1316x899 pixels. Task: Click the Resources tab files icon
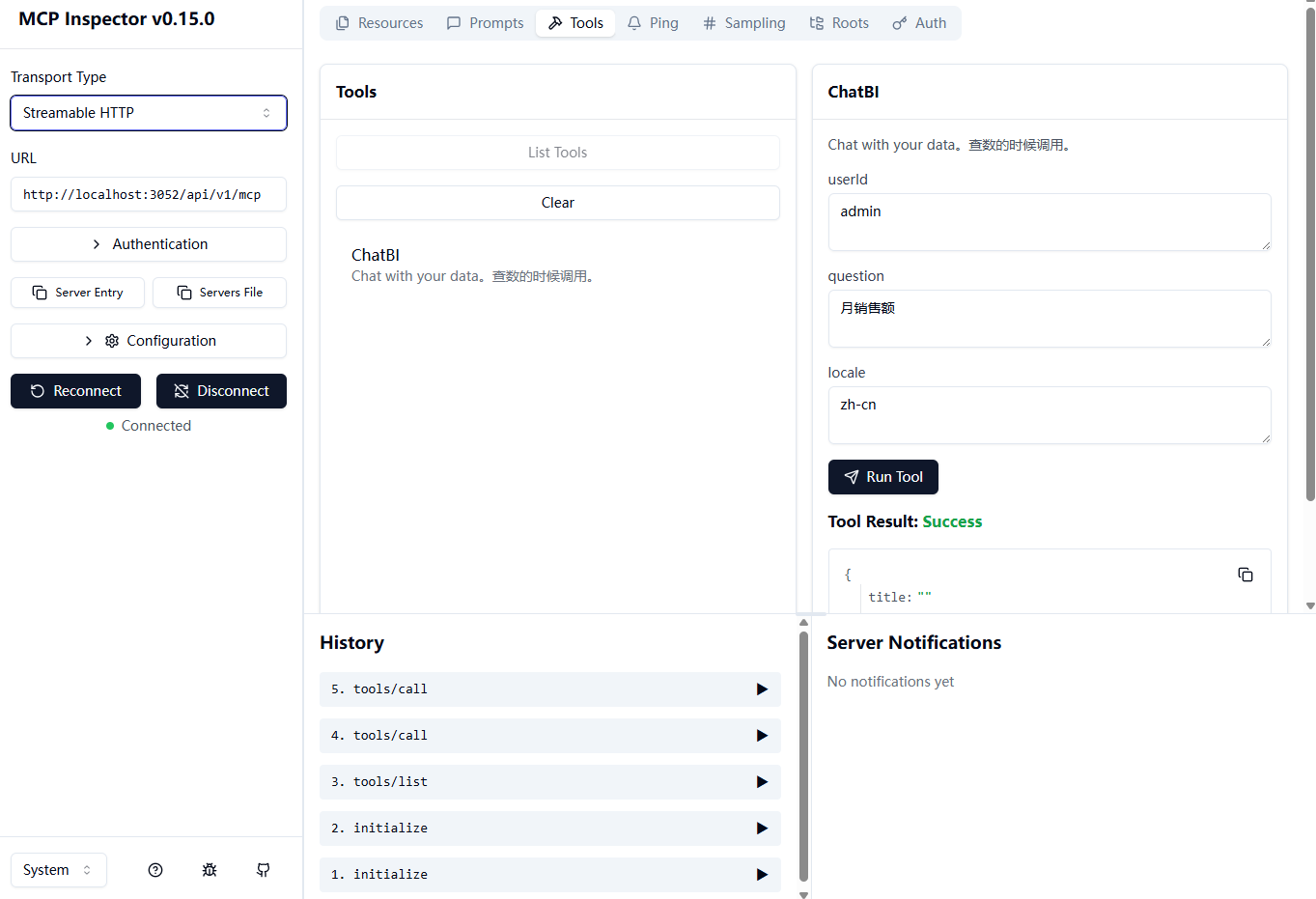[343, 23]
